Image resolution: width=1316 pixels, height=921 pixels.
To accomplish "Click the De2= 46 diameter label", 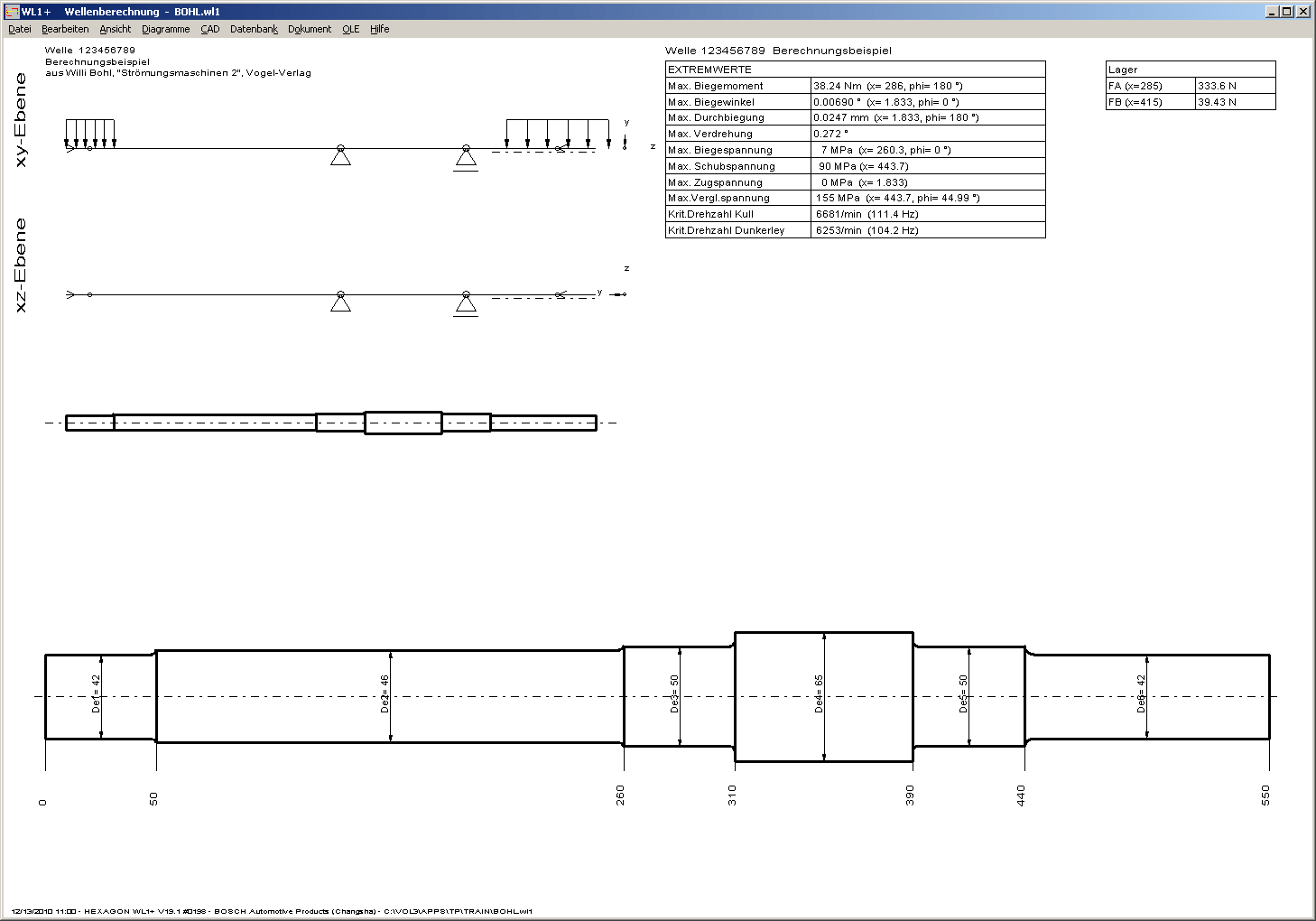I will point(385,694).
